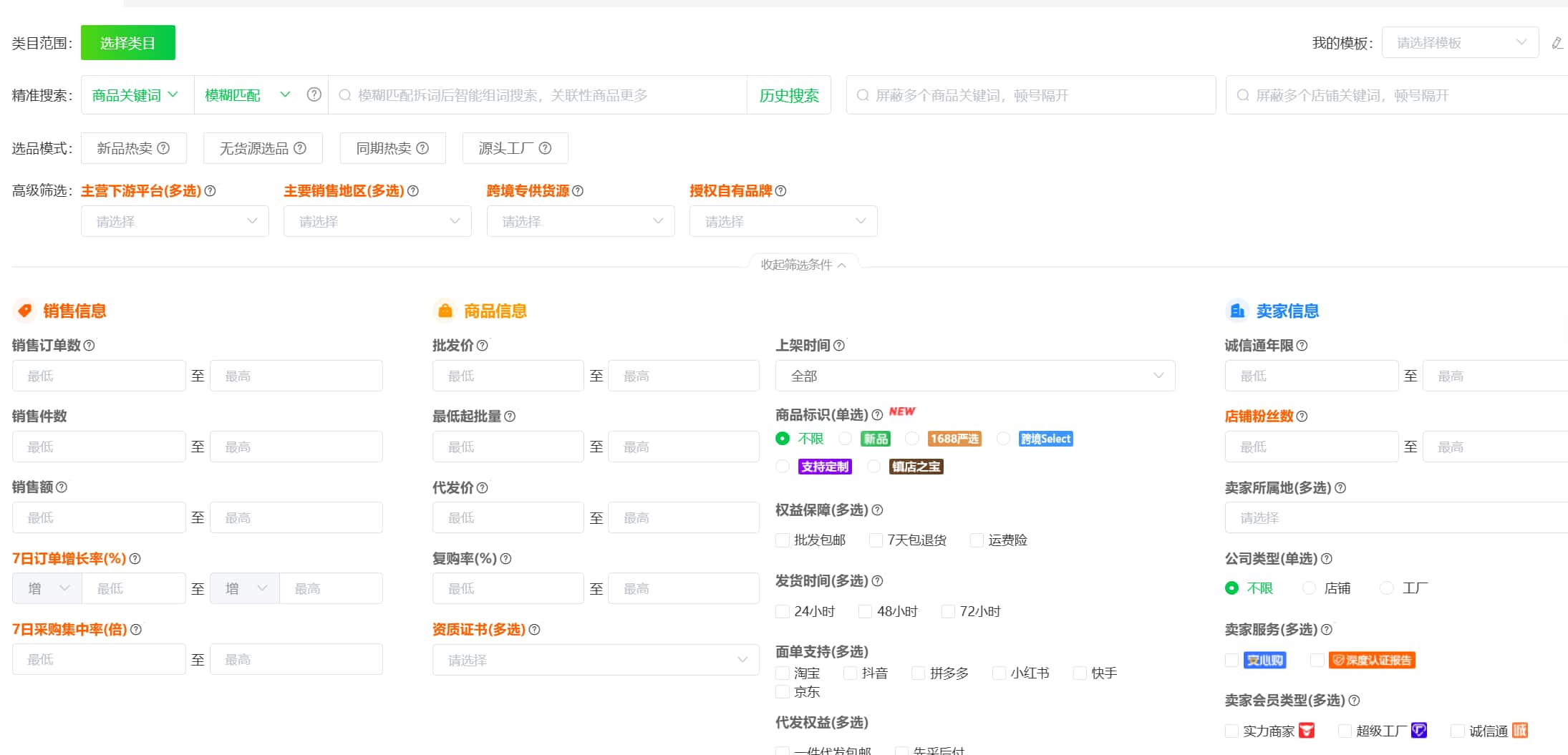Open the 资质证书 dropdown

coord(596,660)
